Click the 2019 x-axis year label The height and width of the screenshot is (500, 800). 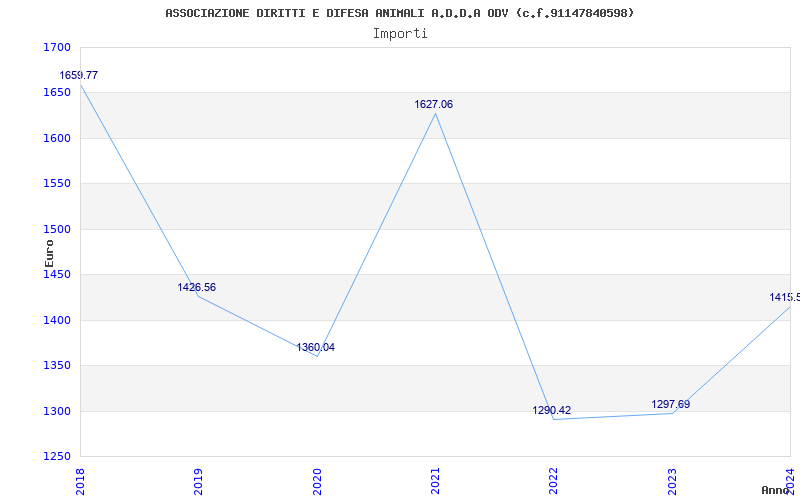198,482
